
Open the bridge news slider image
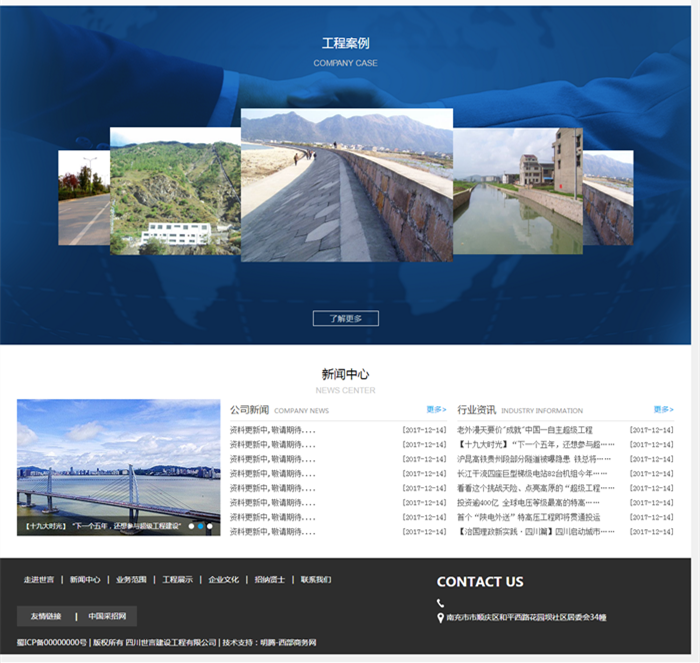[118, 460]
